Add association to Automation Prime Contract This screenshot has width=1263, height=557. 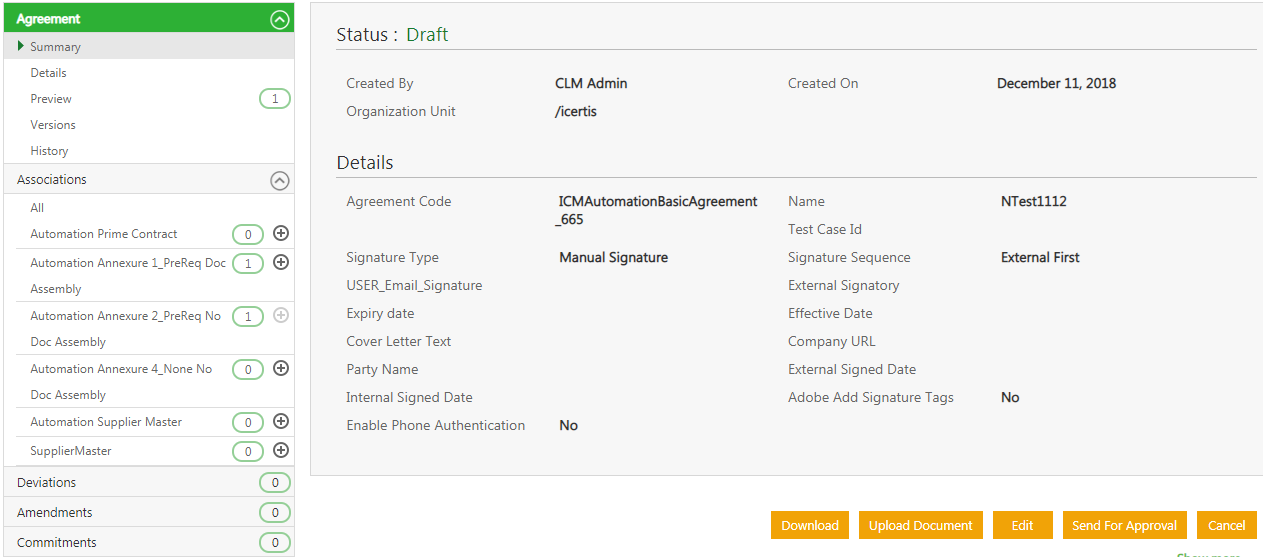[281, 234]
